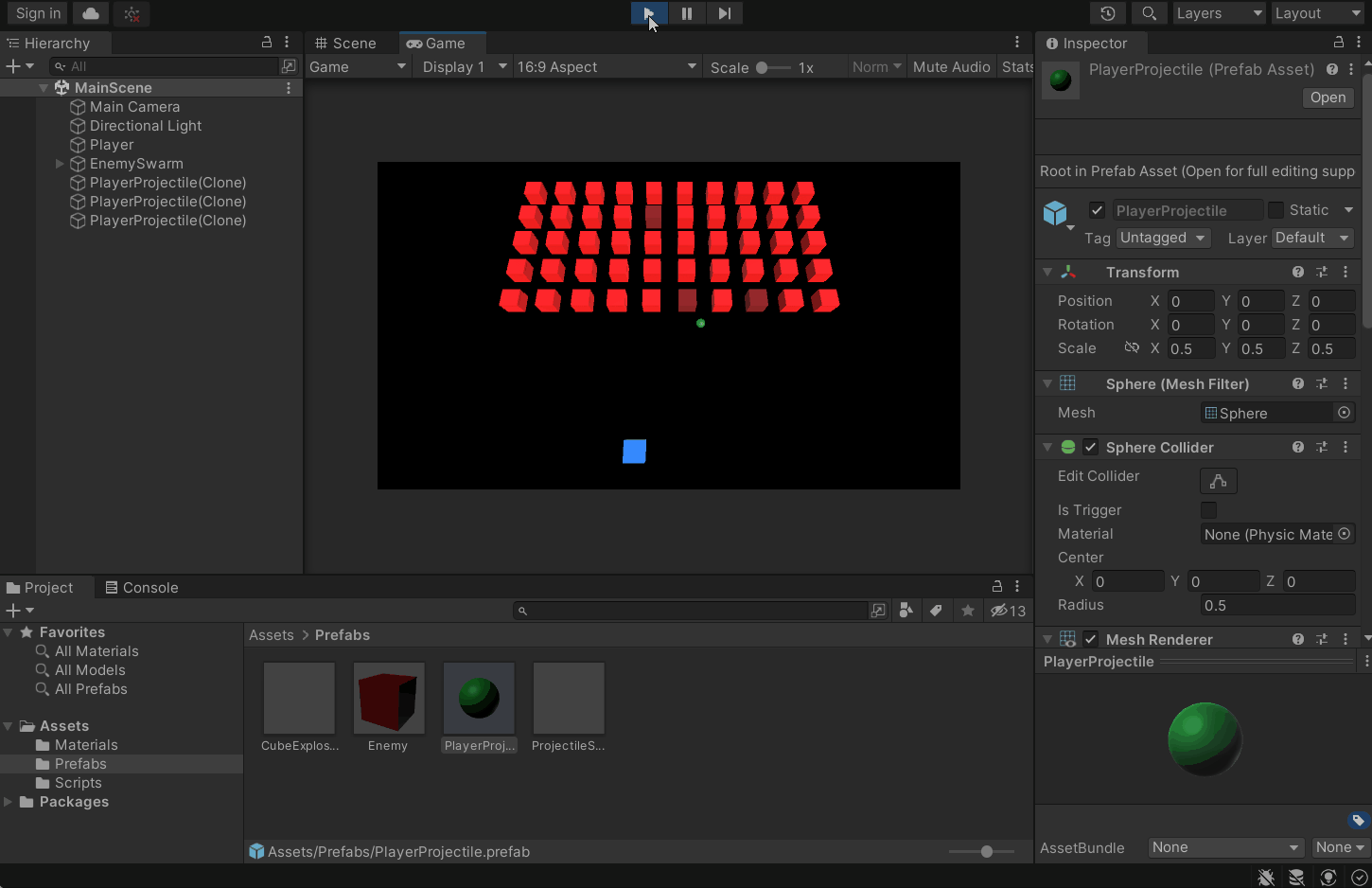Image resolution: width=1372 pixels, height=888 pixels.
Task: Click the global search magnifier icon
Action: pos(1149,13)
